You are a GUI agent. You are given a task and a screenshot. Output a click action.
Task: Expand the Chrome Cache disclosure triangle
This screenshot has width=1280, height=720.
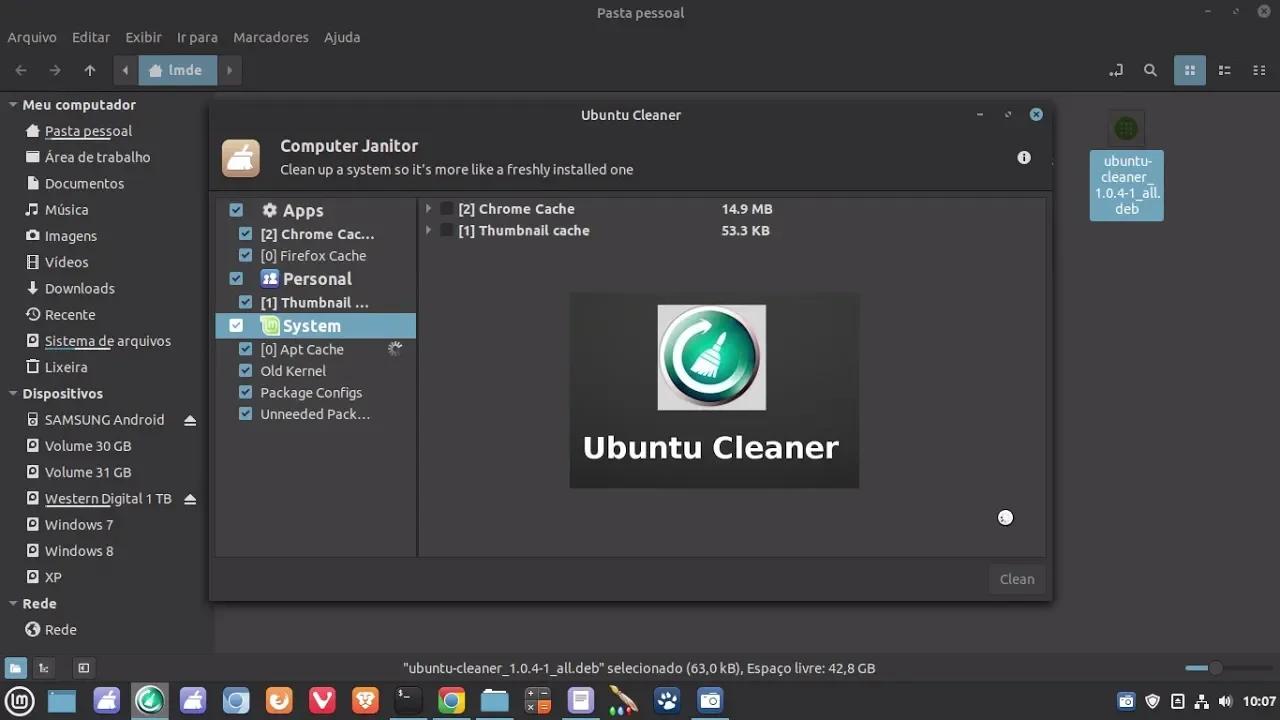point(429,208)
